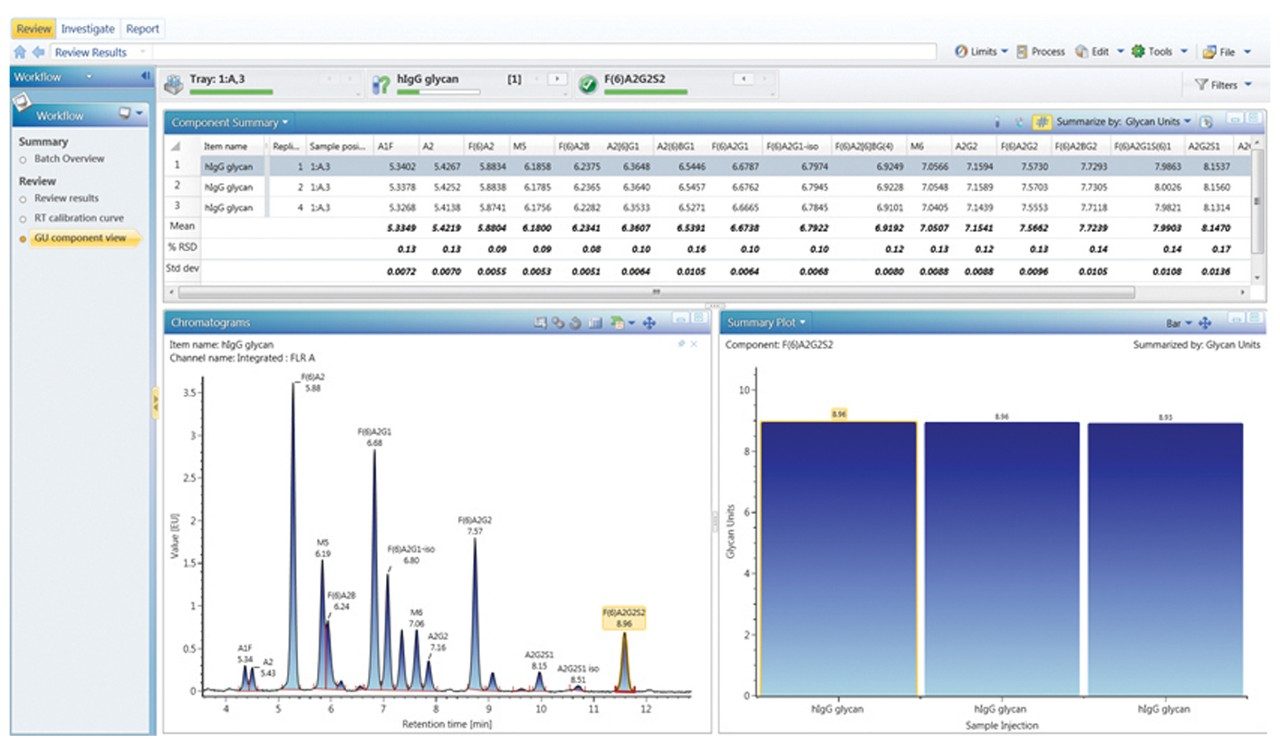Click the back navigation arrow

click(x=38, y=52)
